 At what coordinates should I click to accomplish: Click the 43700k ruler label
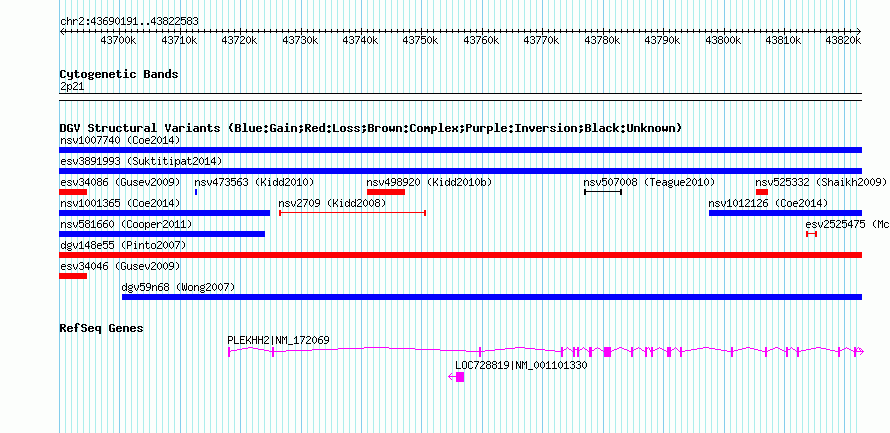118,40
